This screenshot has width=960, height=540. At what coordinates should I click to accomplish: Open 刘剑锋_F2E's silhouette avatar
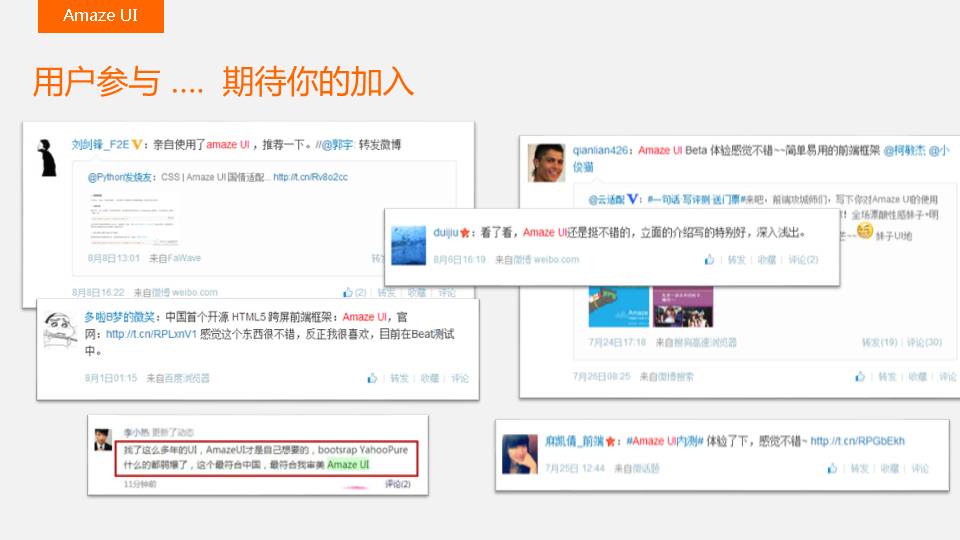click(x=47, y=158)
